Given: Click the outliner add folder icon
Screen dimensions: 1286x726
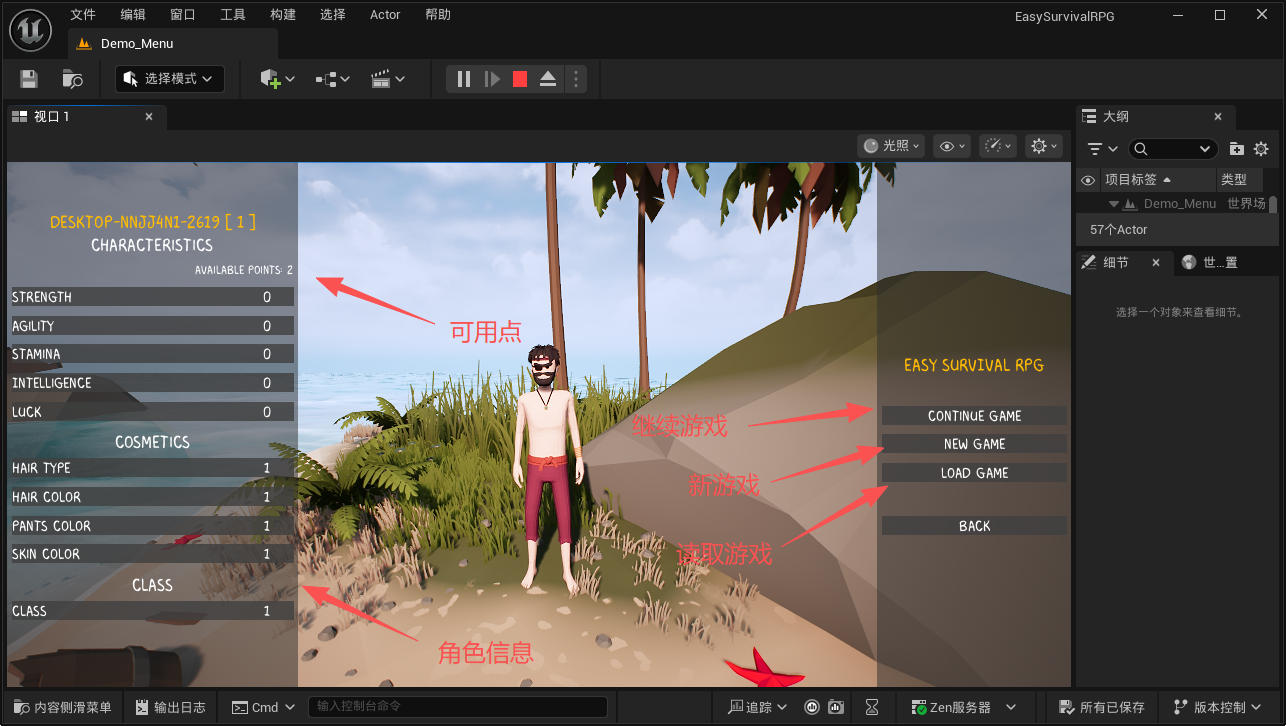Looking at the screenshot, I should click(1237, 149).
